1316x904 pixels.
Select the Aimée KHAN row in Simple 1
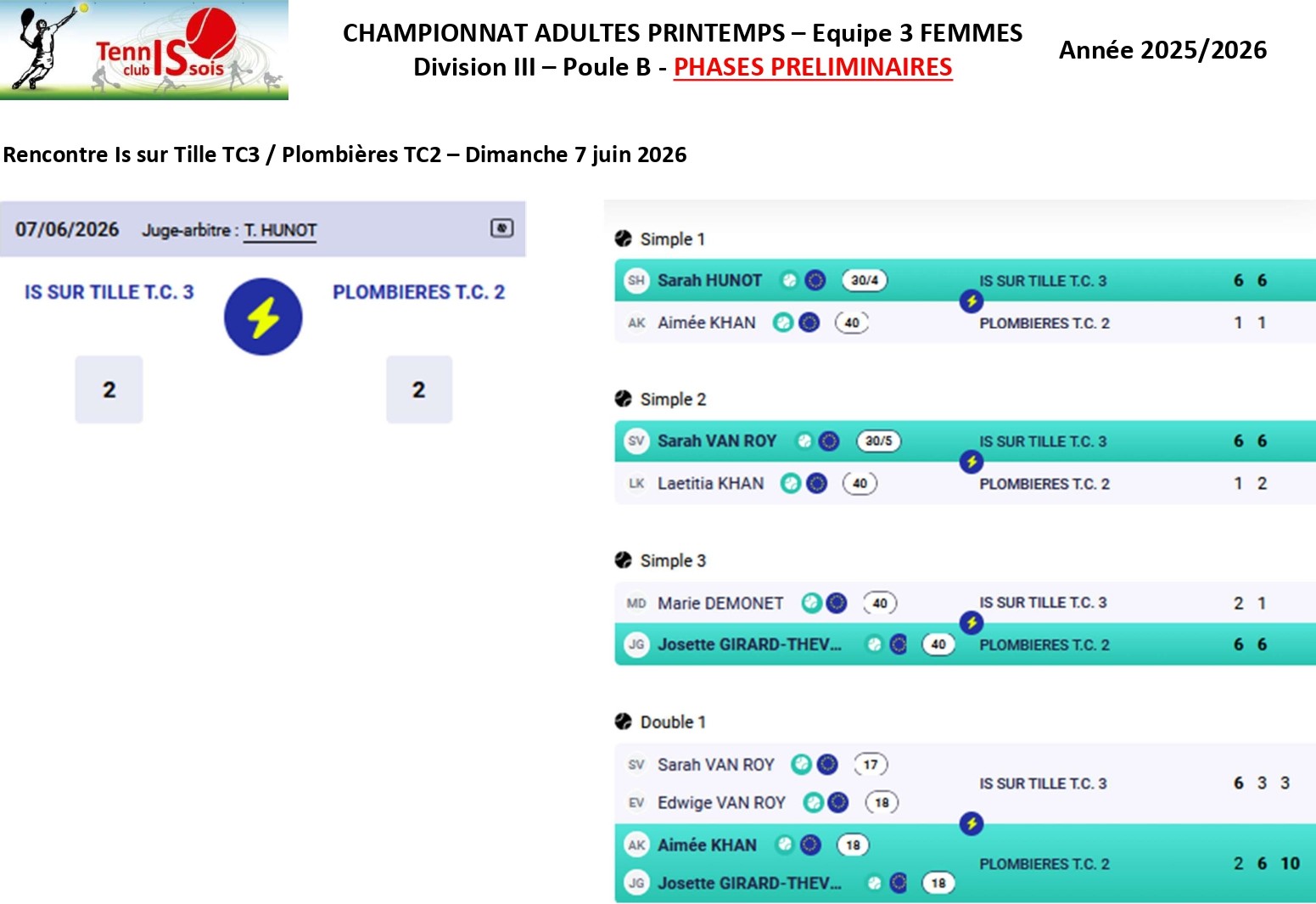coord(965,323)
